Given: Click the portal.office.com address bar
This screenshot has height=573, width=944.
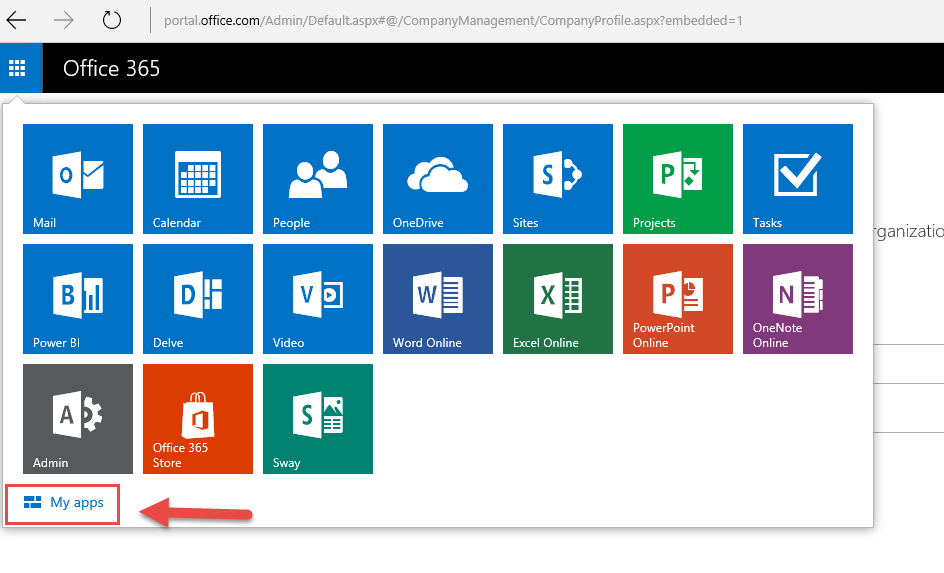Looking at the screenshot, I should pos(453,20).
